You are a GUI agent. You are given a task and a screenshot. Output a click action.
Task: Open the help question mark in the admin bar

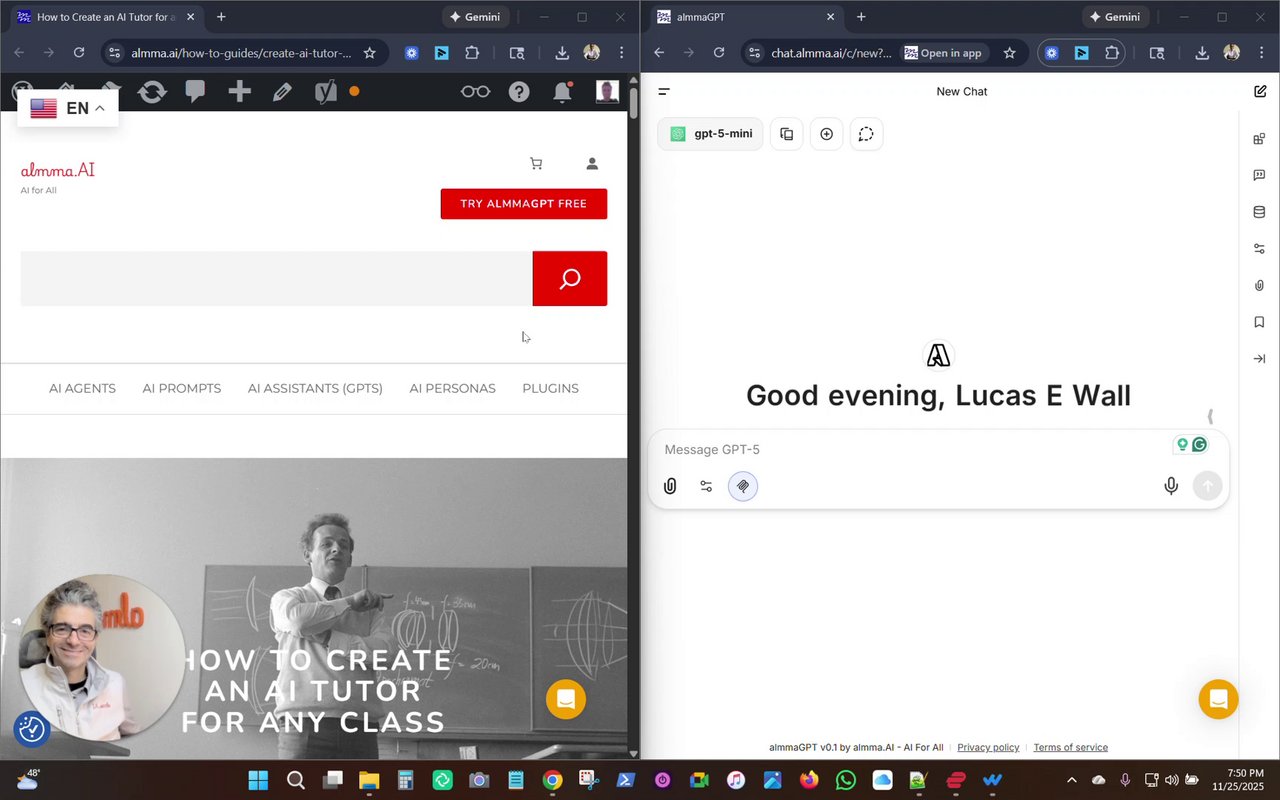pyautogui.click(x=519, y=92)
